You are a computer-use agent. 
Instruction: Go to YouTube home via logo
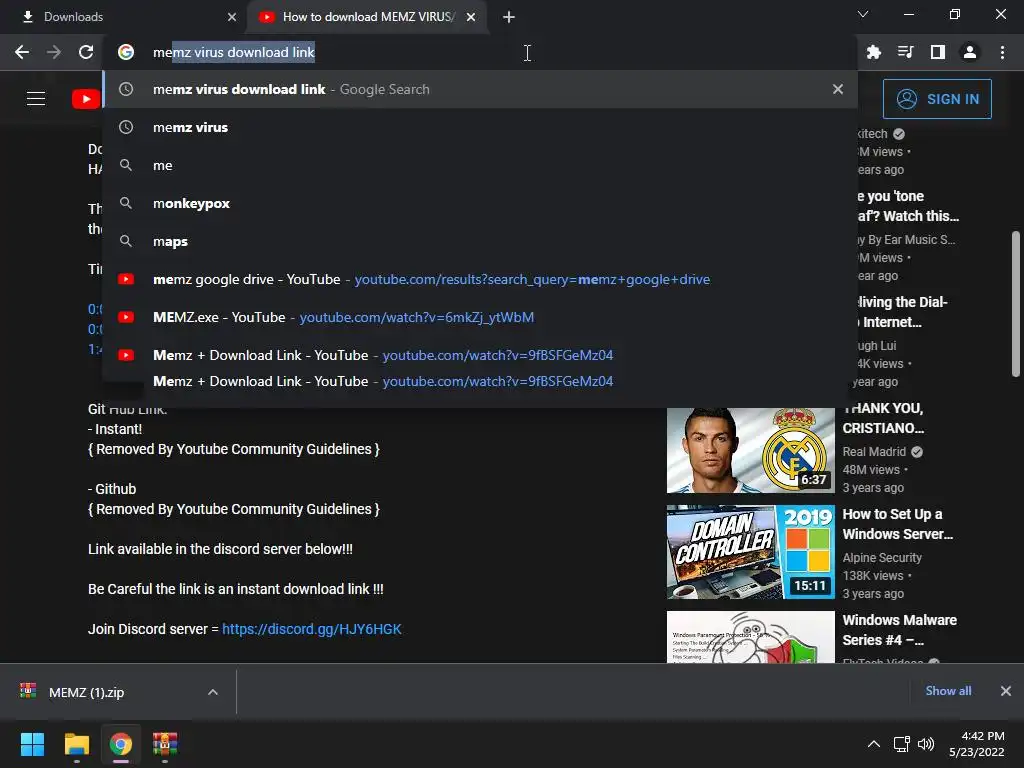86,99
